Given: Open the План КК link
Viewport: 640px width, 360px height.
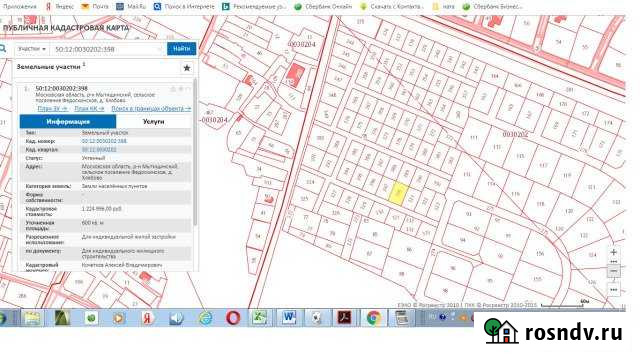Looking at the screenshot, I should click(x=89, y=109).
